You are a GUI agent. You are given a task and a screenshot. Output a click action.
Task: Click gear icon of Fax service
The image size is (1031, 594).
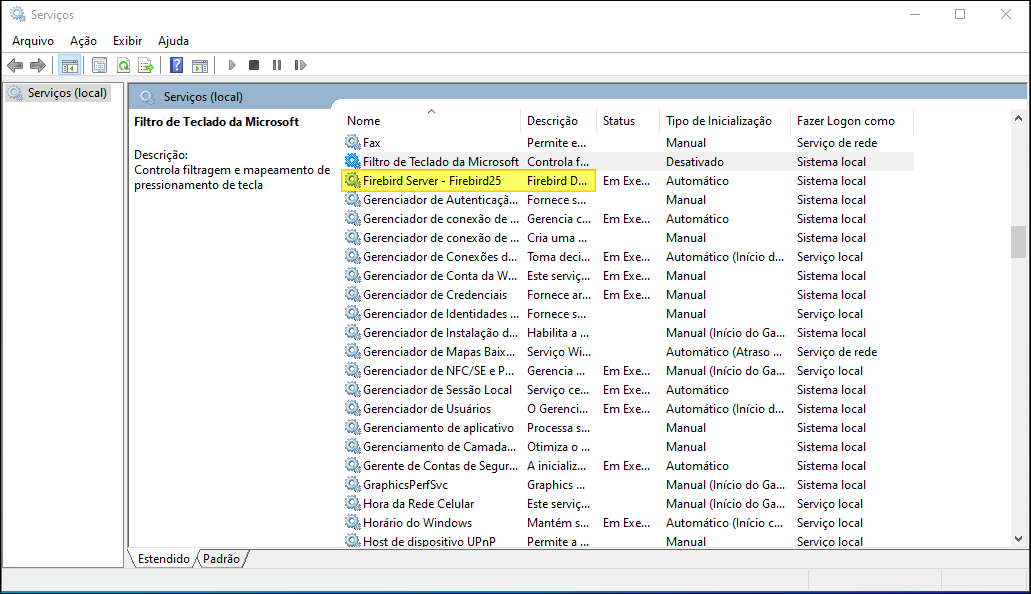point(352,142)
